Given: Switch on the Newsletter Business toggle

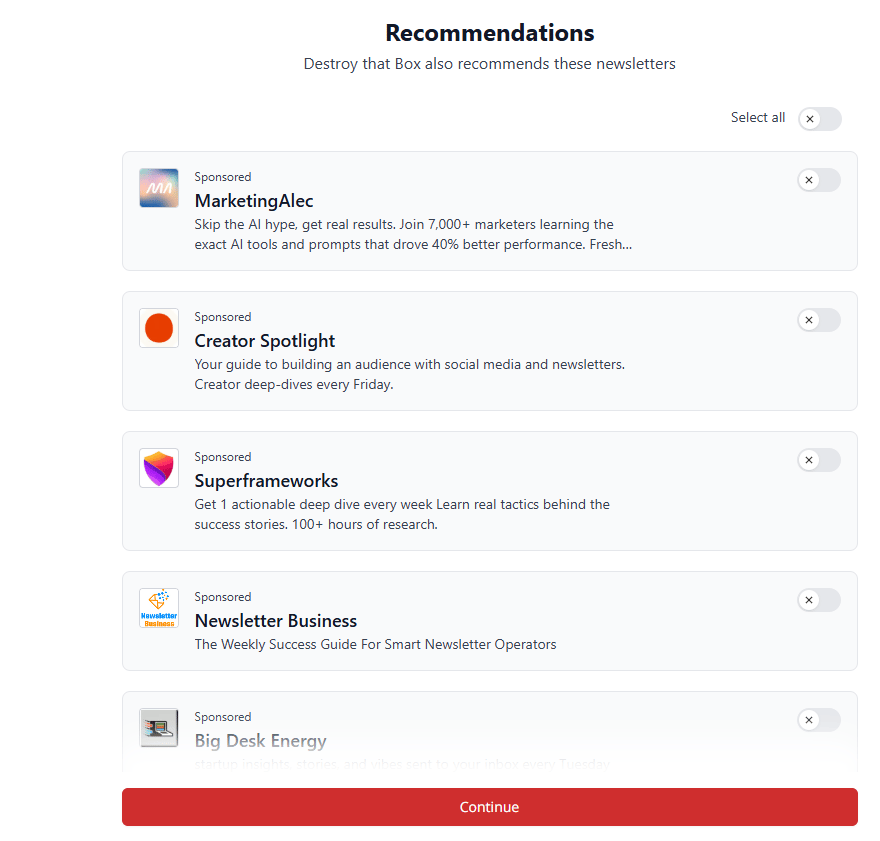Looking at the screenshot, I should point(819,600).
